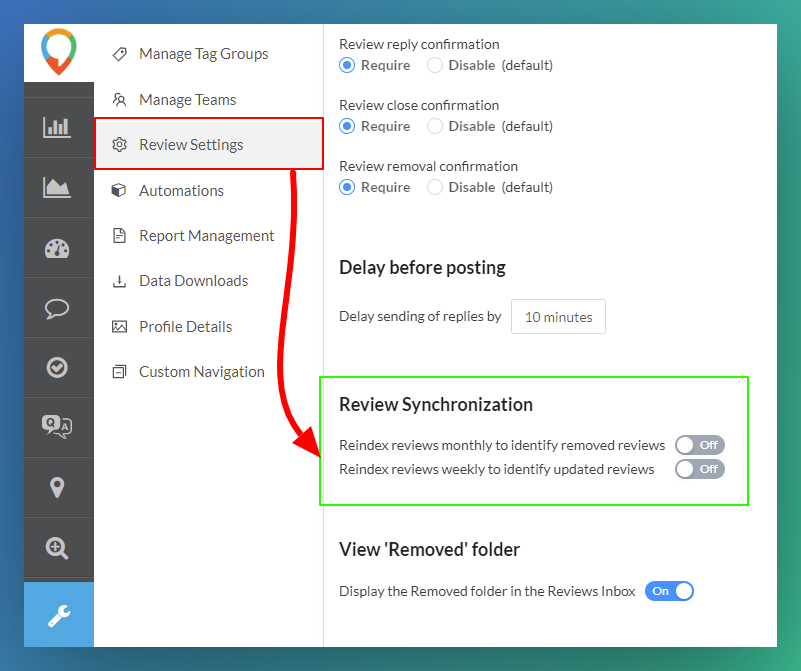The width and height of the screenshot is (801, 671).
Task: Toggle monthly reindex for removed reviews
Action: [699, 445]
